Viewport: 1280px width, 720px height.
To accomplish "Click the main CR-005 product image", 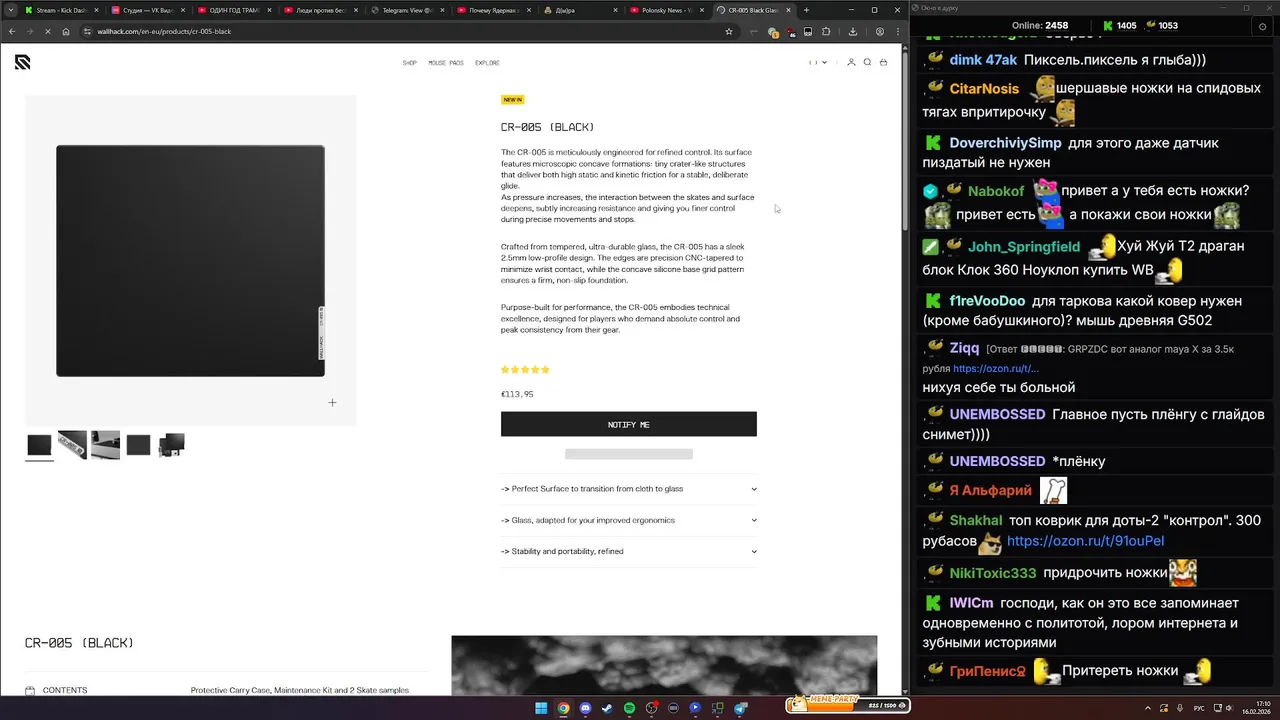I will click(x=190, y=261).
